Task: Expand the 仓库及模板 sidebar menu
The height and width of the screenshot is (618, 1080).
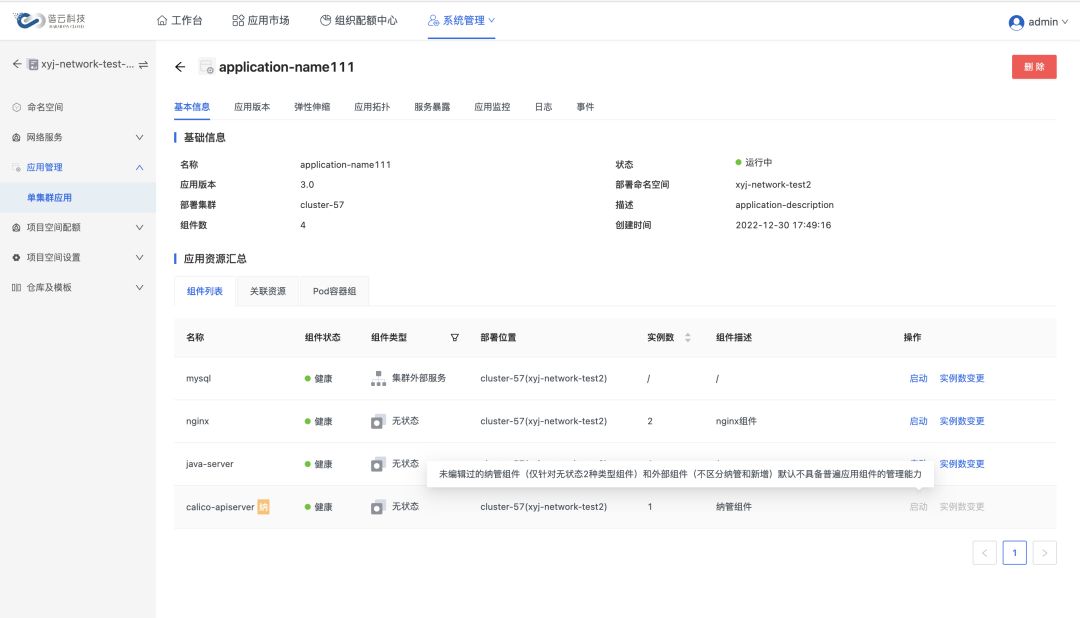Action: pos(78,287)
